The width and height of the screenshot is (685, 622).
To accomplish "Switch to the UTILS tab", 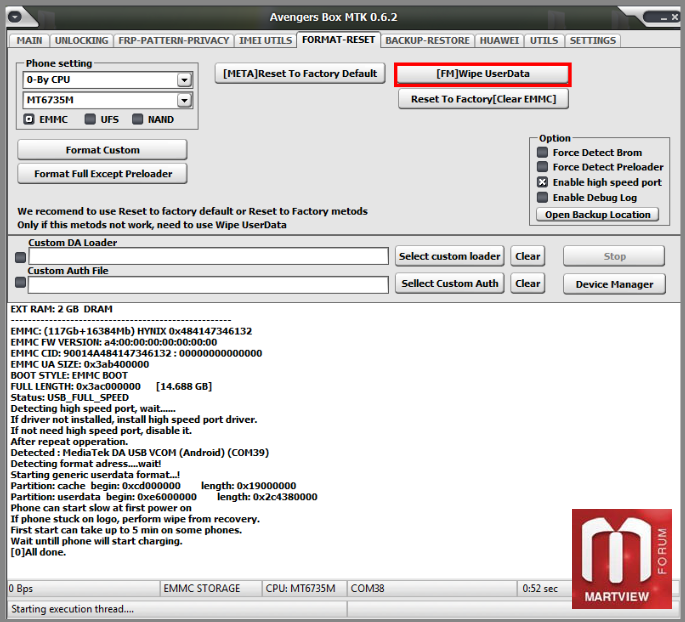I will [544, 41].
